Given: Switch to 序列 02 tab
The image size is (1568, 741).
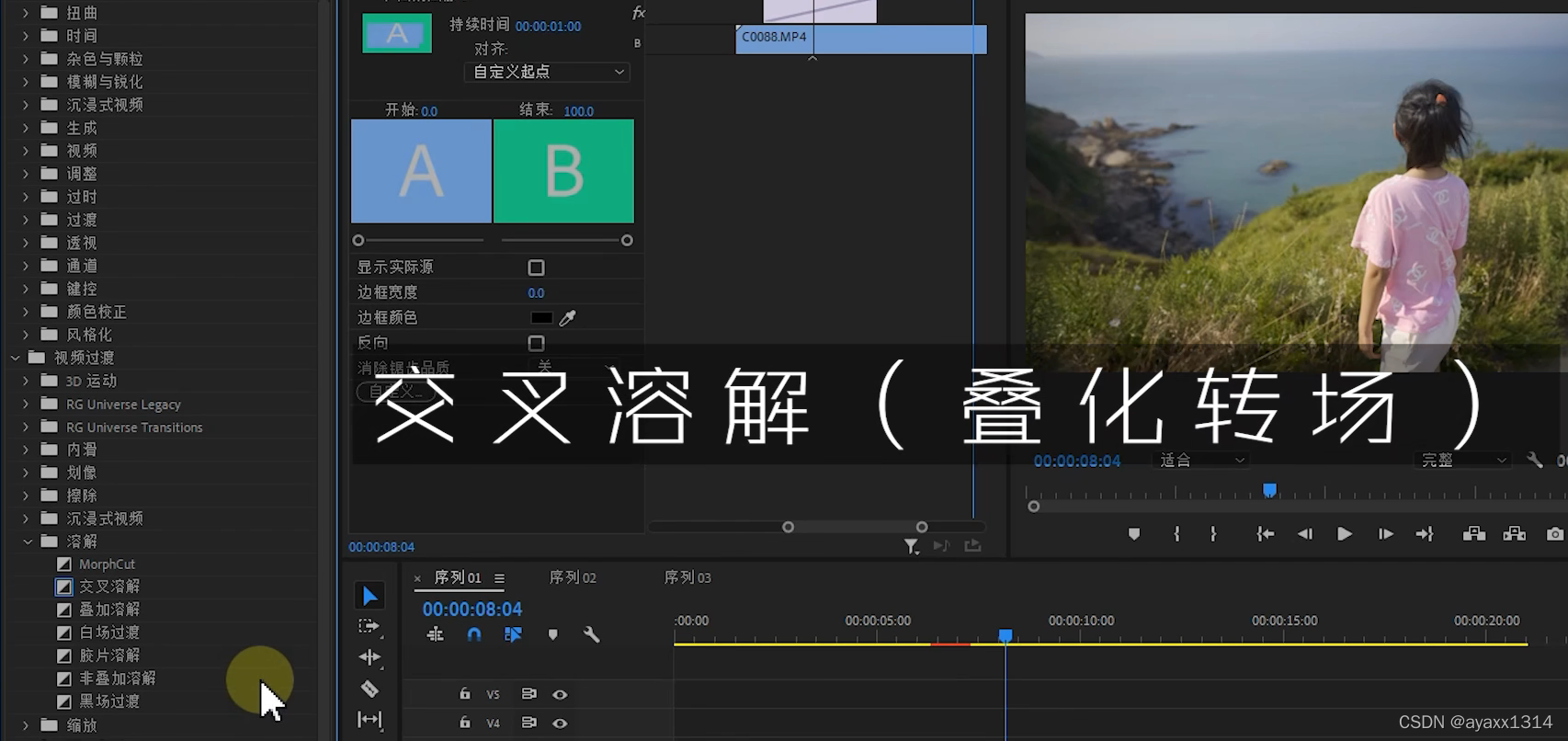Looking at the screenshot, I should 573,577.
